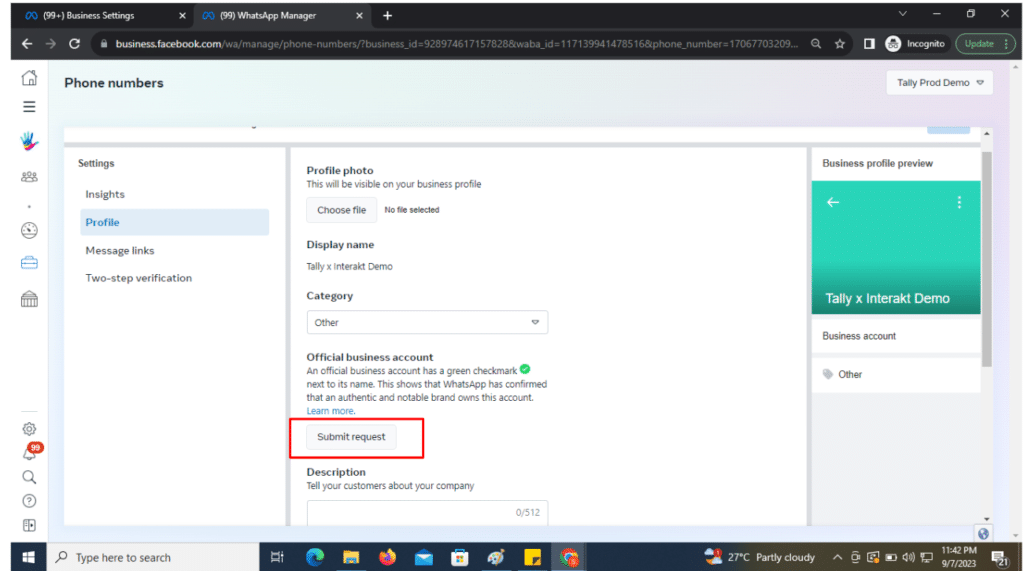
Task: Open the help question mark icon
Action: 29,501
